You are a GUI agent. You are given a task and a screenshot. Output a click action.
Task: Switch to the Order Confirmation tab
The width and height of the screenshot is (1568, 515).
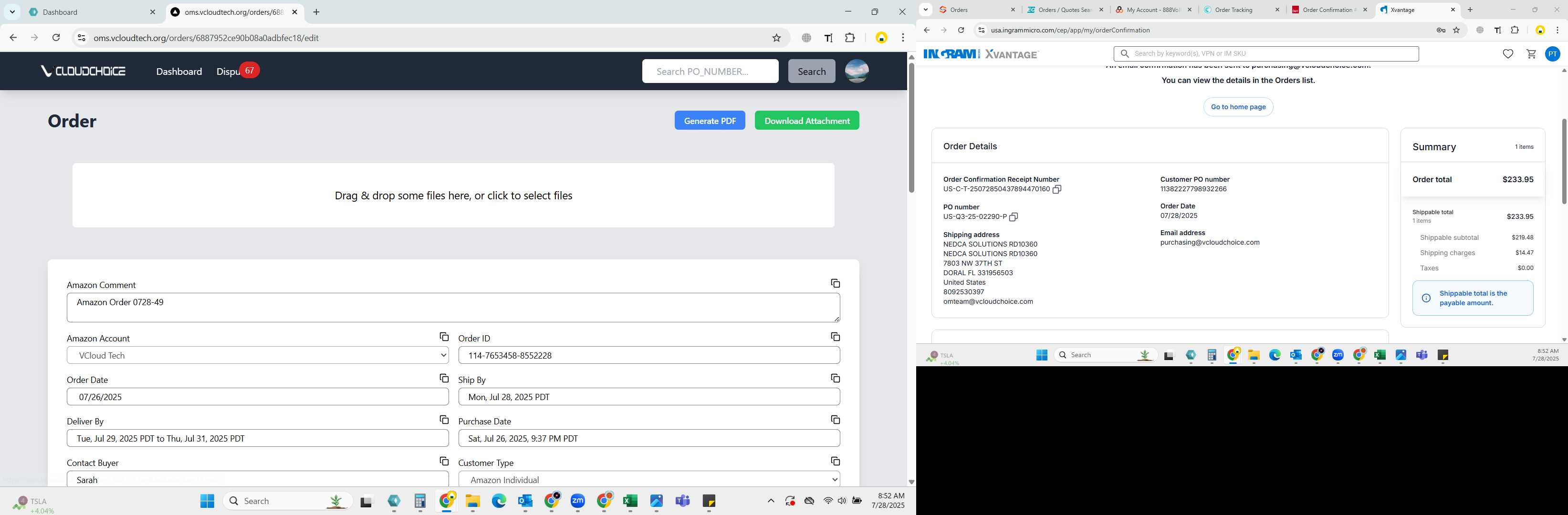coord(1329,10)
